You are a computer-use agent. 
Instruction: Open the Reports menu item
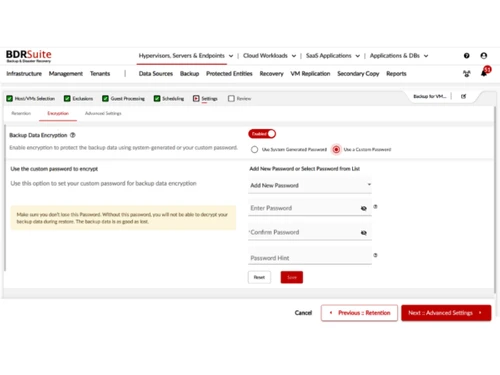pyautogui.click(x=396, y=74)
